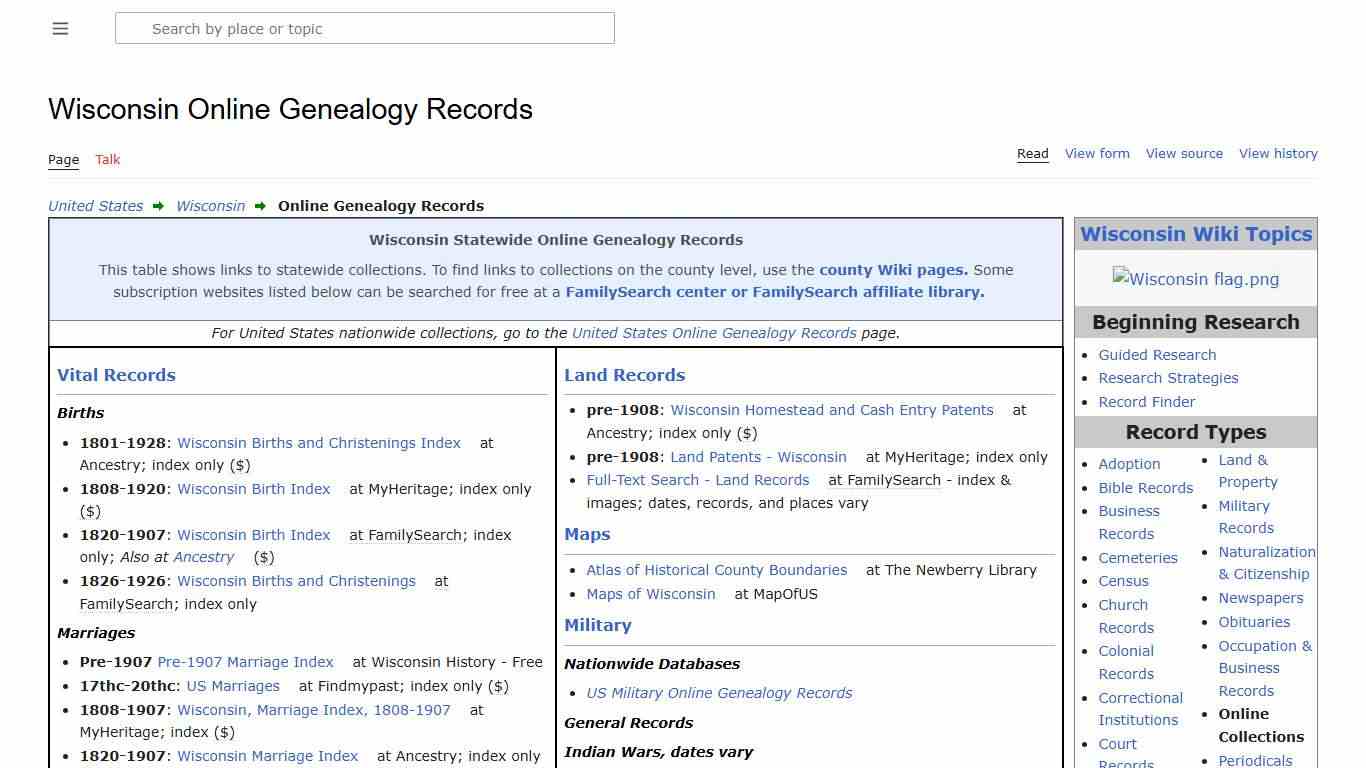This screenshot has width=1366, height=768.
Task: Select the Page tab
Action: tap(63, 160)
